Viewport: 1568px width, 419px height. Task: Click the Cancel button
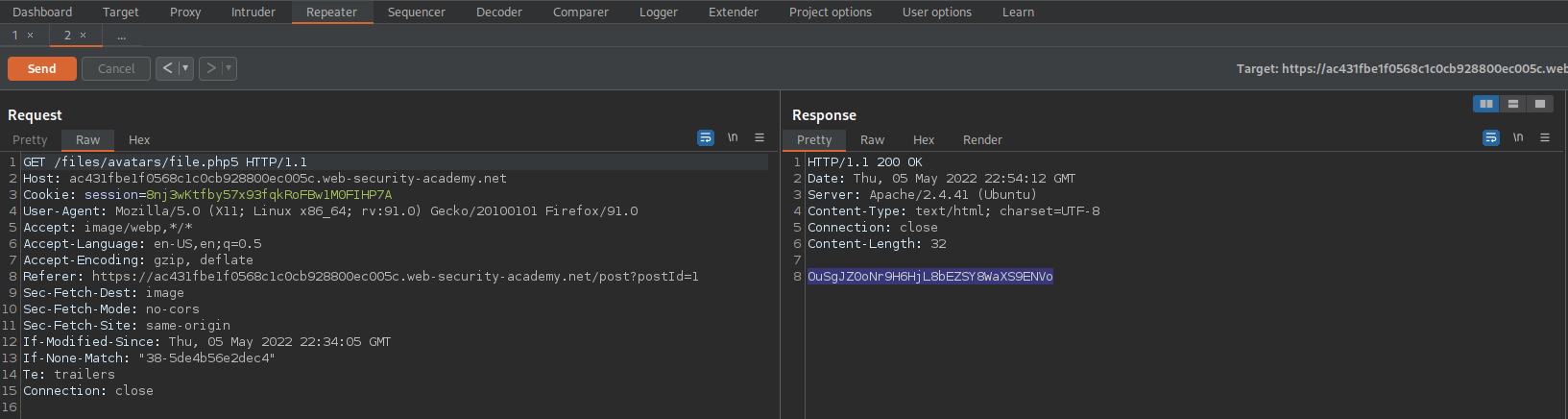tap(116, 68)
